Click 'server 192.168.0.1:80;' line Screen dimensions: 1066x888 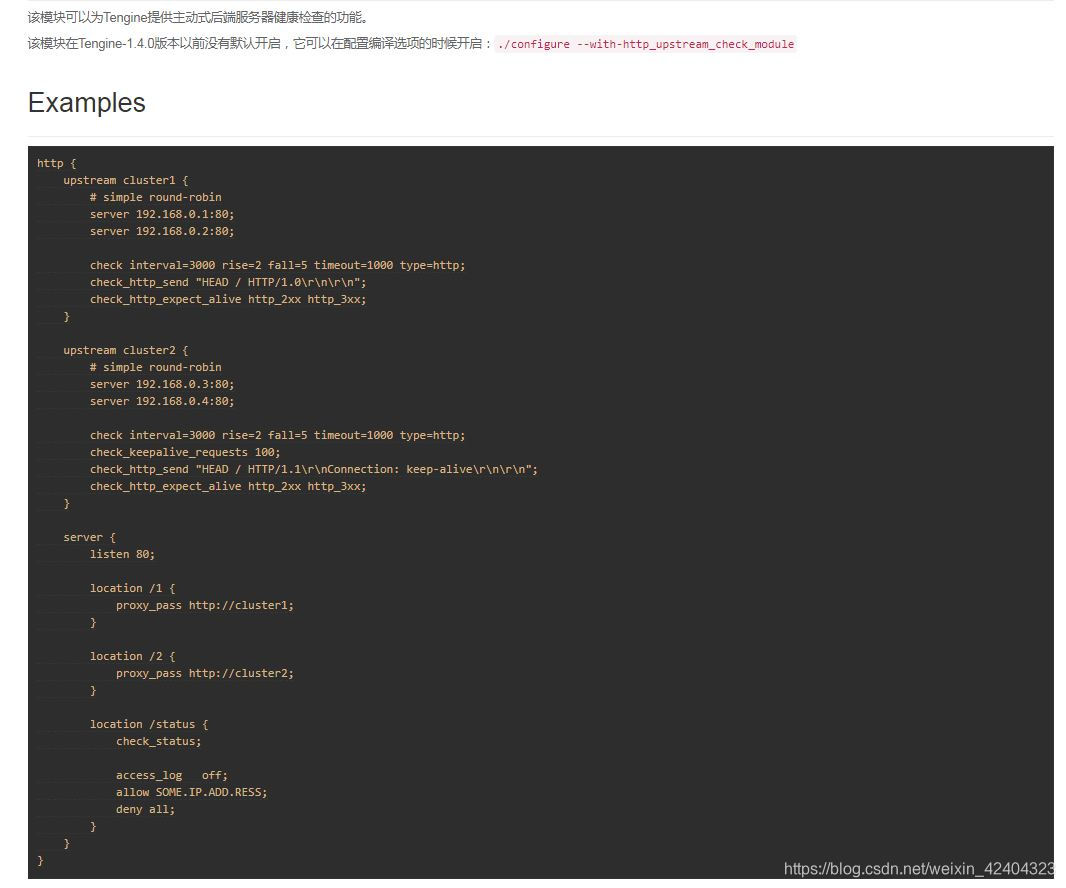162,214
